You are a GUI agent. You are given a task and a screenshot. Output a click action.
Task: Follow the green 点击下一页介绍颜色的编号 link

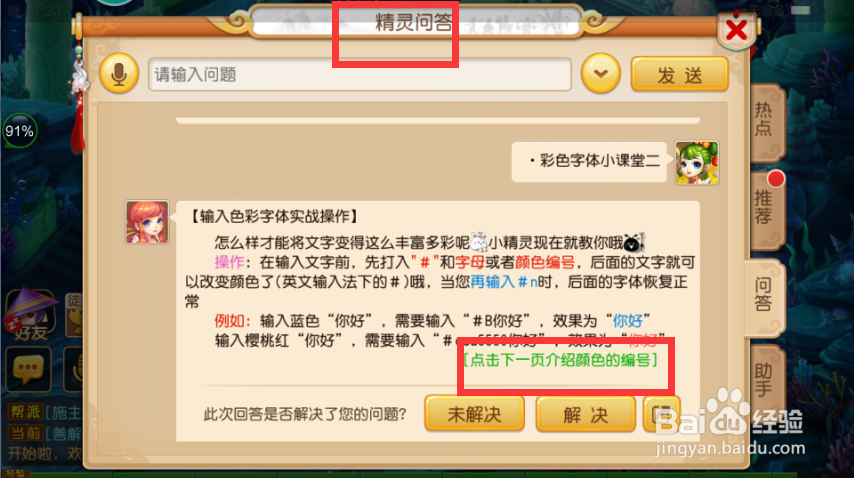point(560,360)
